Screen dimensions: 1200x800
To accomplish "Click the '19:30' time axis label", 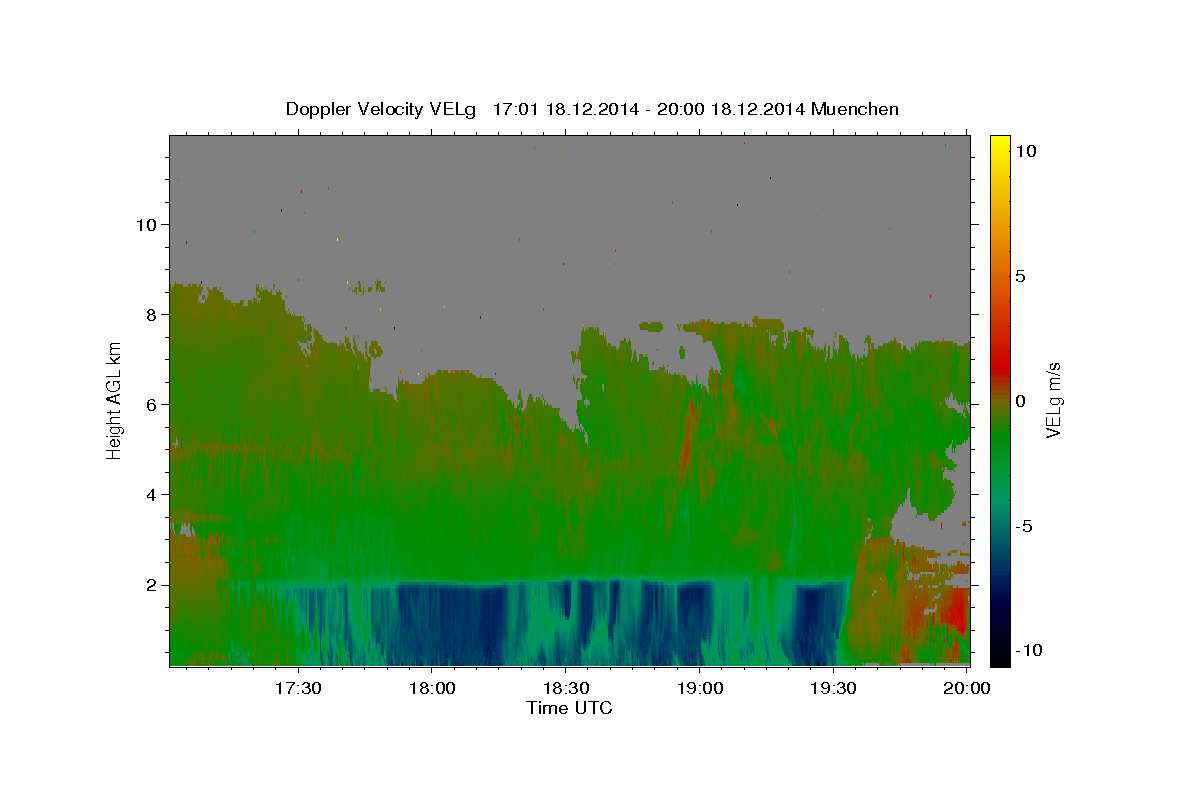I will tap(833, 688).
